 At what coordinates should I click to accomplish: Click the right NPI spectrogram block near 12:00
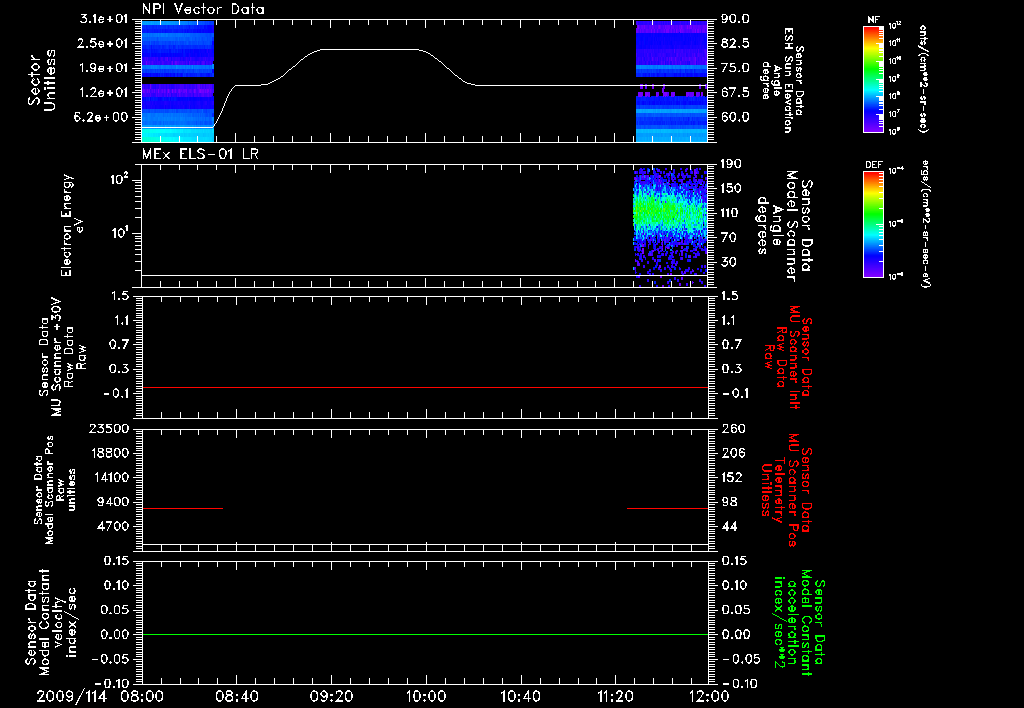click(x=671, y=81)
